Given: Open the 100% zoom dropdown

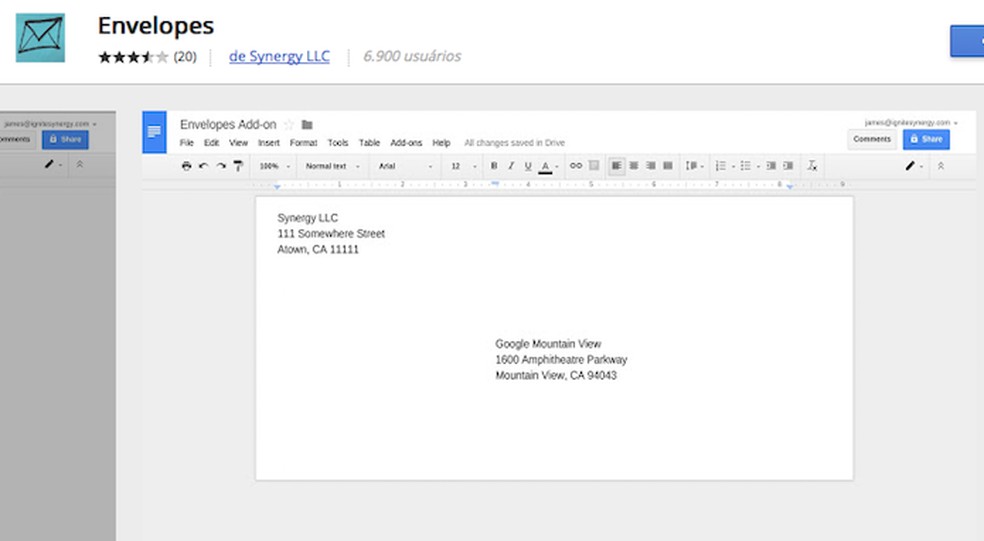Looking at the screenshot, I should coord(275,166).
